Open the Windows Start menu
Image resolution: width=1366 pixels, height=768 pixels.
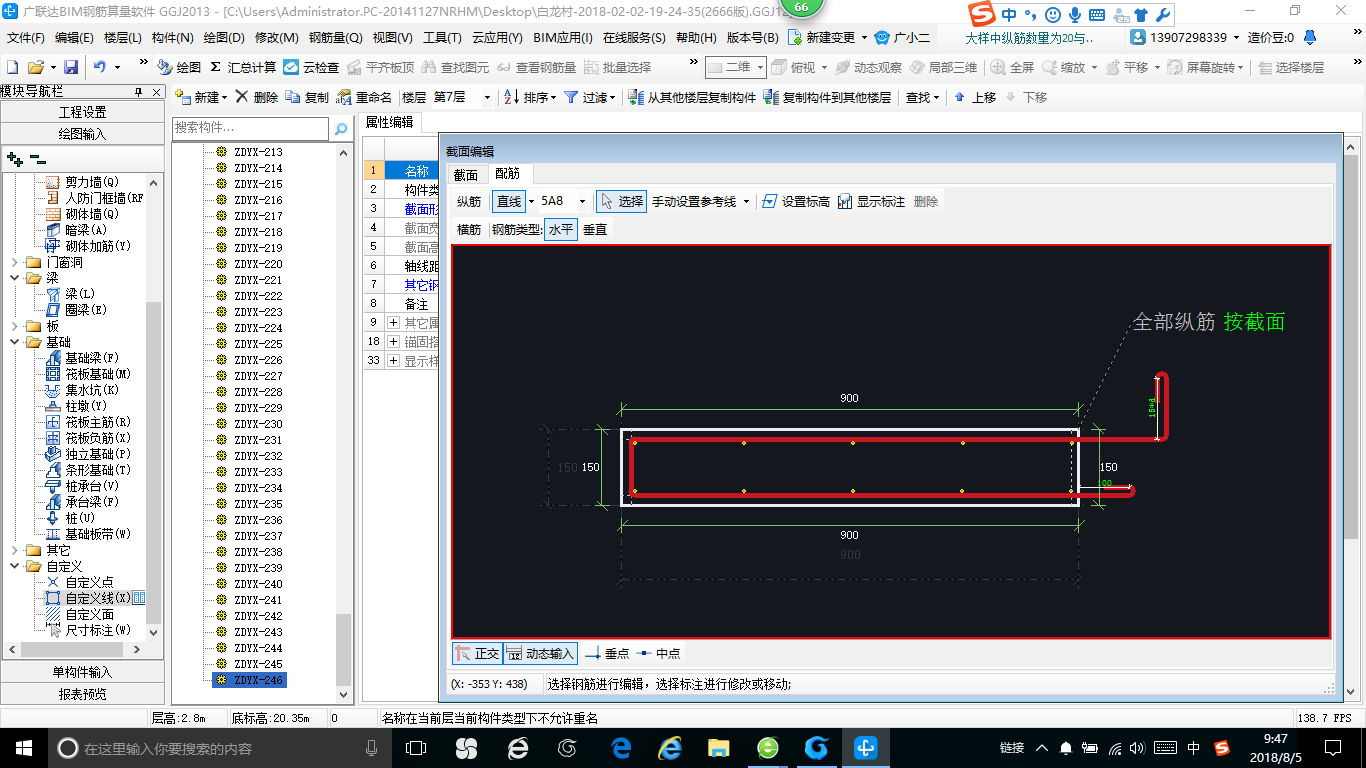(23, 747)
